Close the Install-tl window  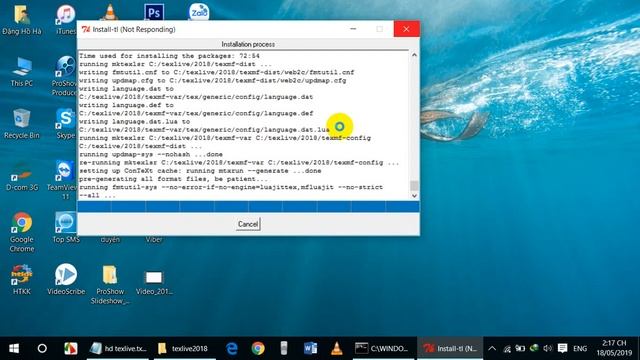pos(406,29)
